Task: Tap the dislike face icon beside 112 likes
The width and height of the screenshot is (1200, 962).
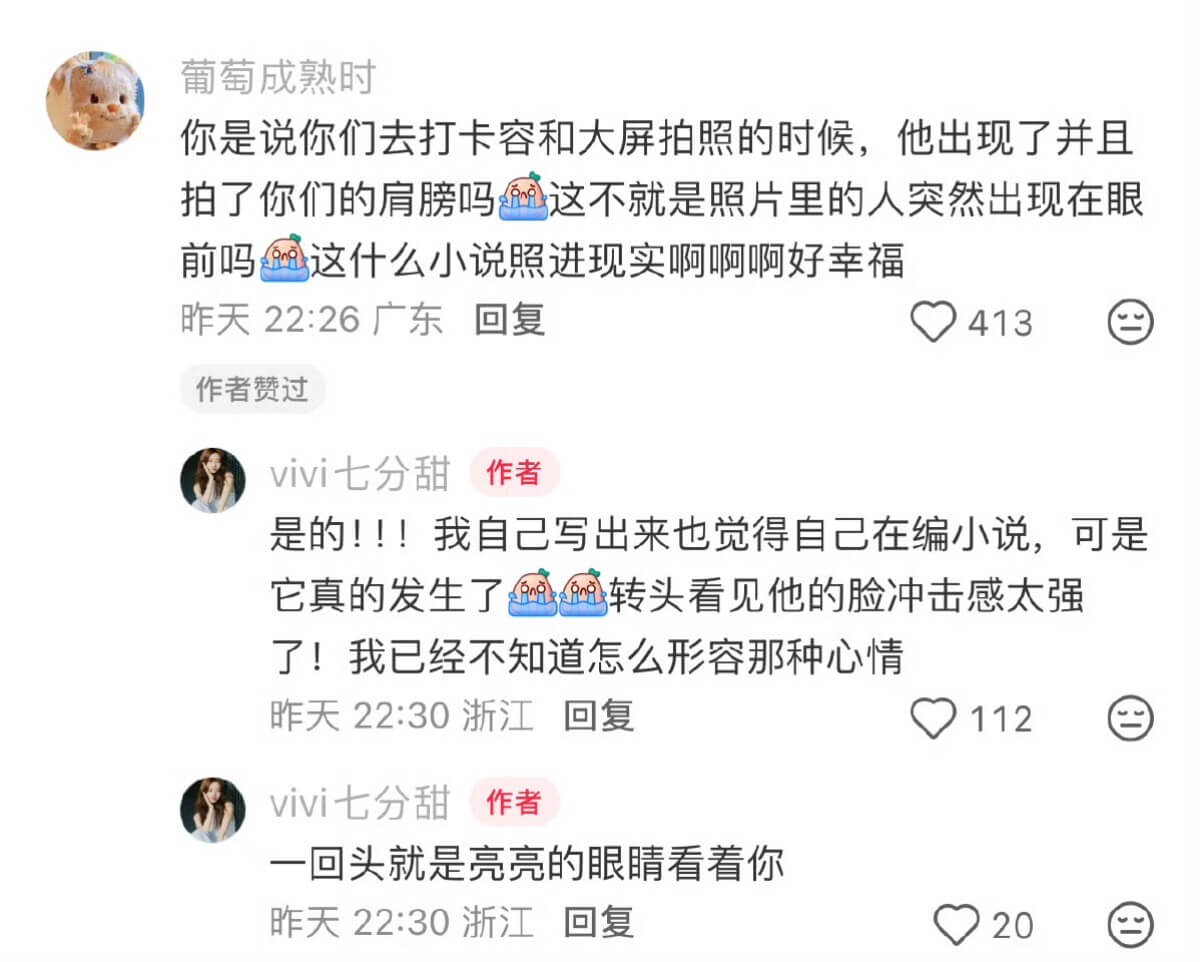Action: pos(1132,718)
